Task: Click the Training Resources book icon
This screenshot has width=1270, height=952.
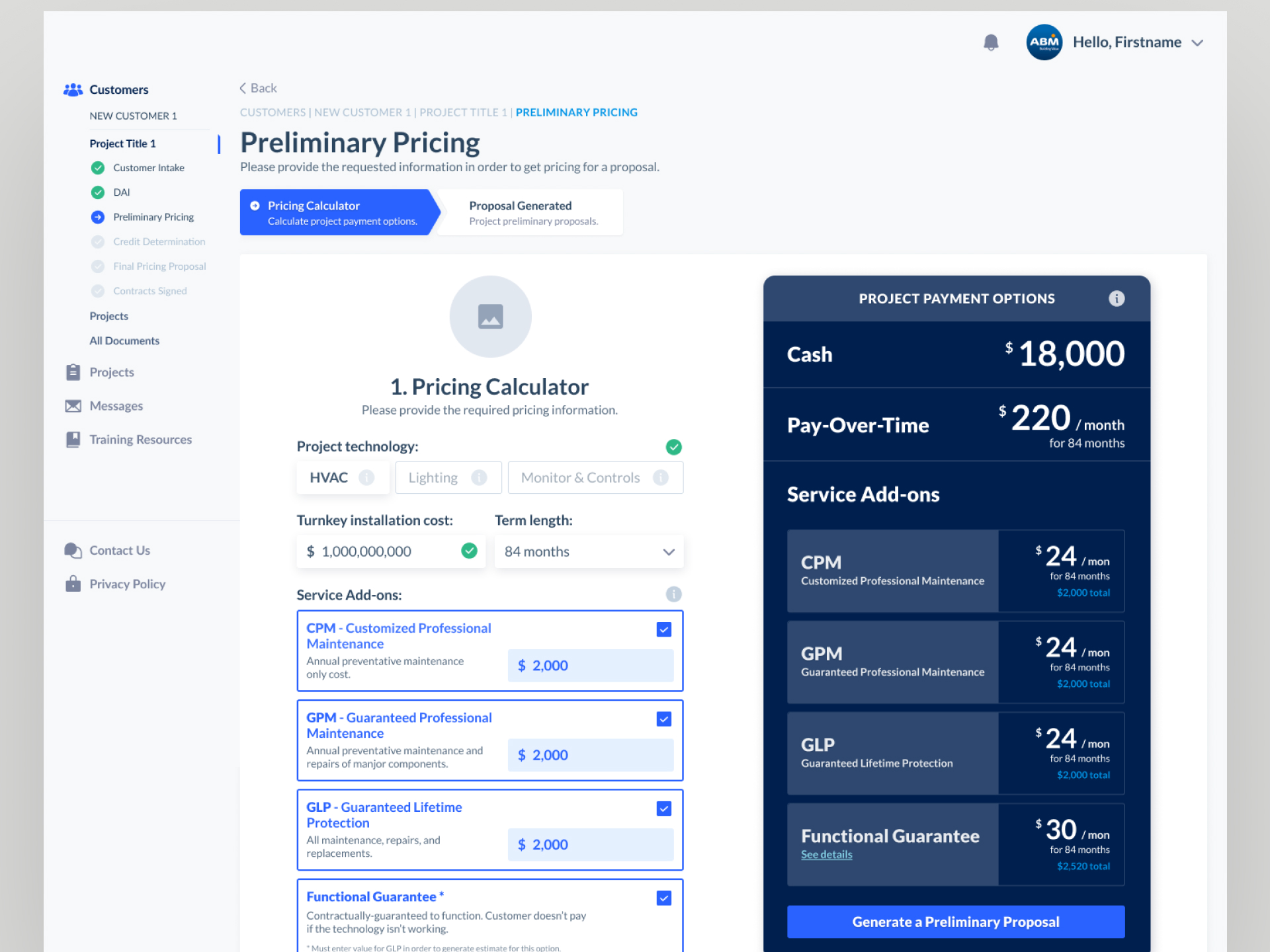Action: (x=73, y=440)
